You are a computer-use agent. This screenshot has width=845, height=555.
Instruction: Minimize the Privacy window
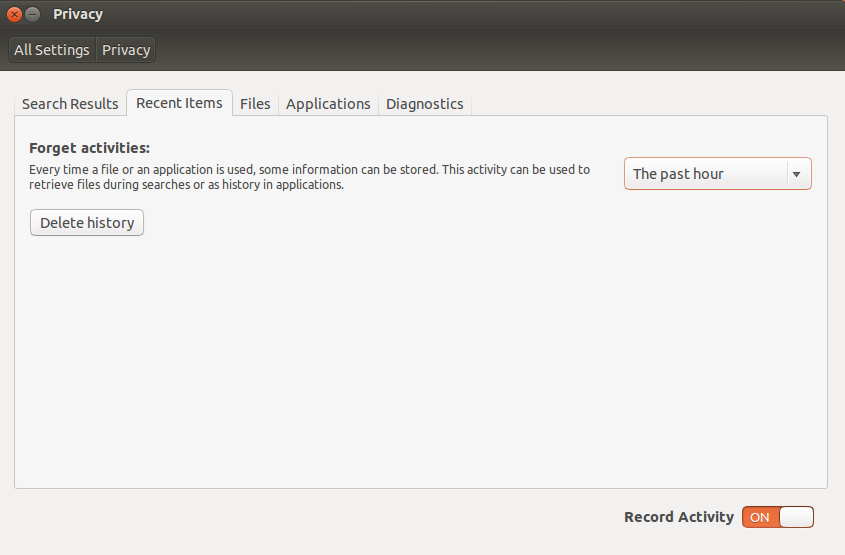click(x=33, y=14)
